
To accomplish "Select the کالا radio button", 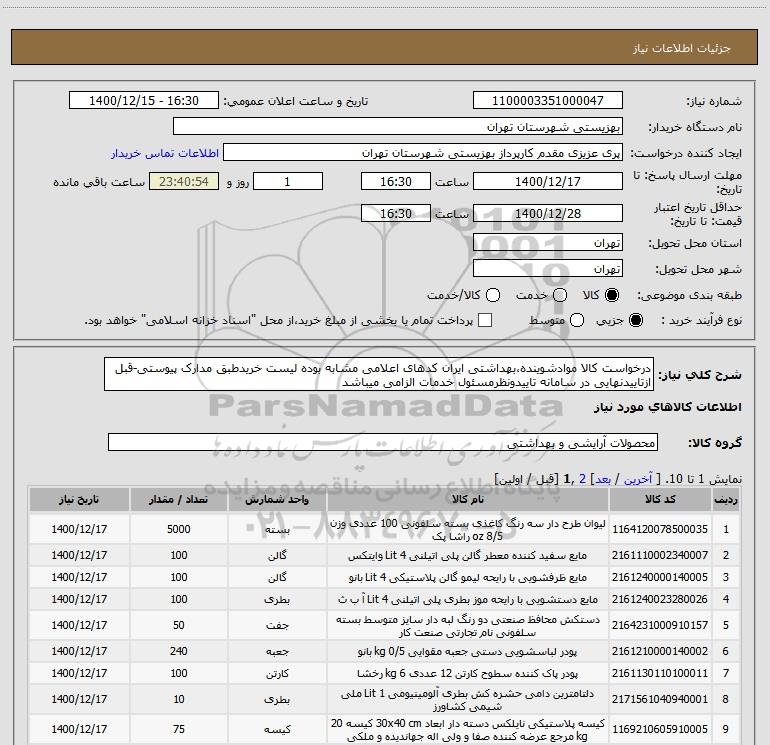I will tap(612, 295).
